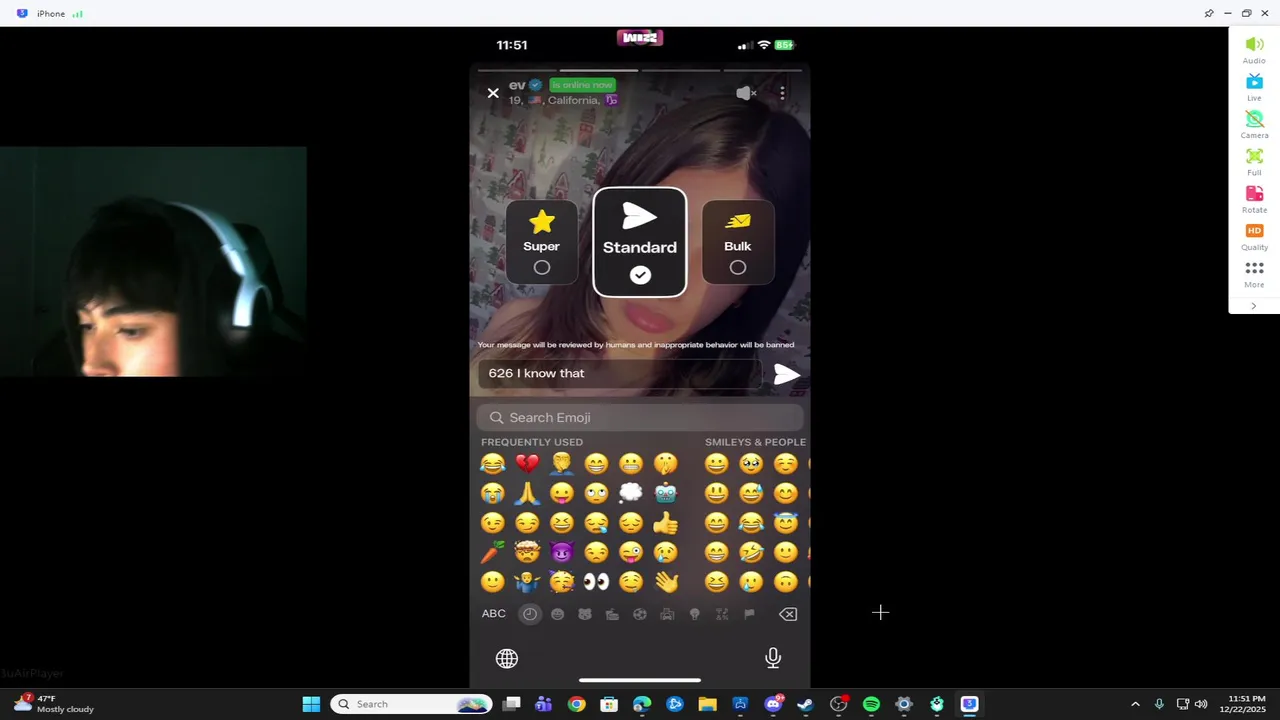Select the Standard message option
Viewport: 1280px width, 720px height.
pyautogui.click(x=640, y=242)
